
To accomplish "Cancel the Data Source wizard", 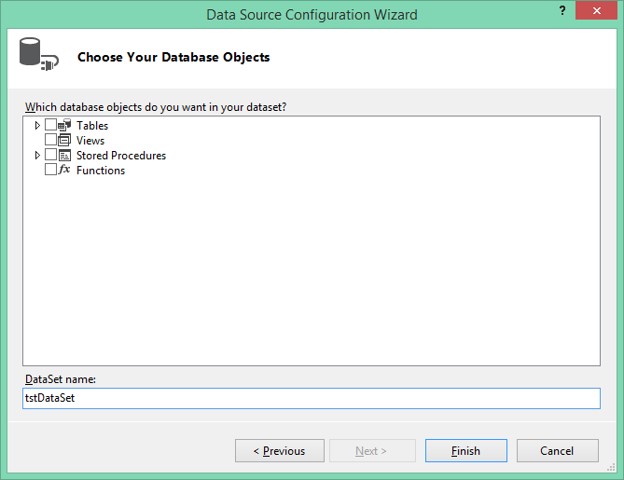I will coord(558,451).
